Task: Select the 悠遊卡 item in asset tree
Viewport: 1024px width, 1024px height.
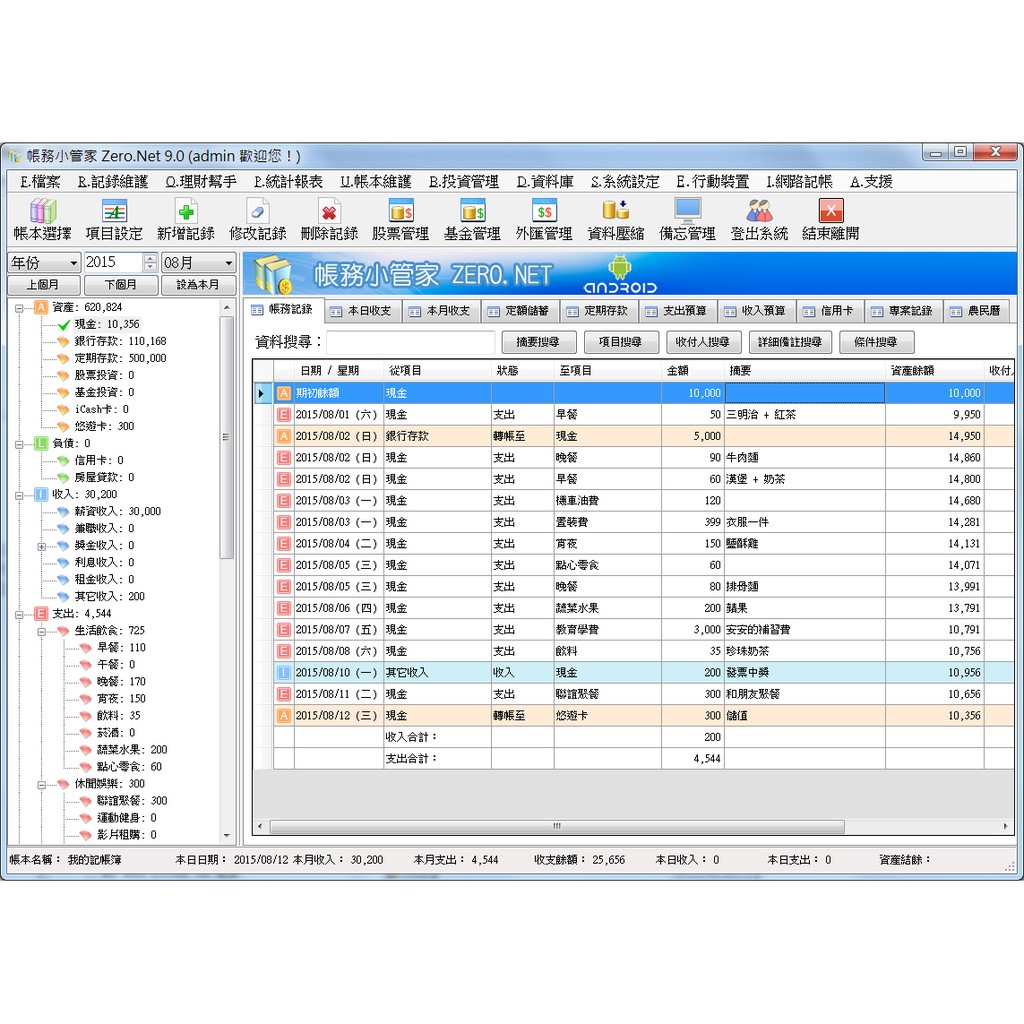Action: [x=96, y=426]
